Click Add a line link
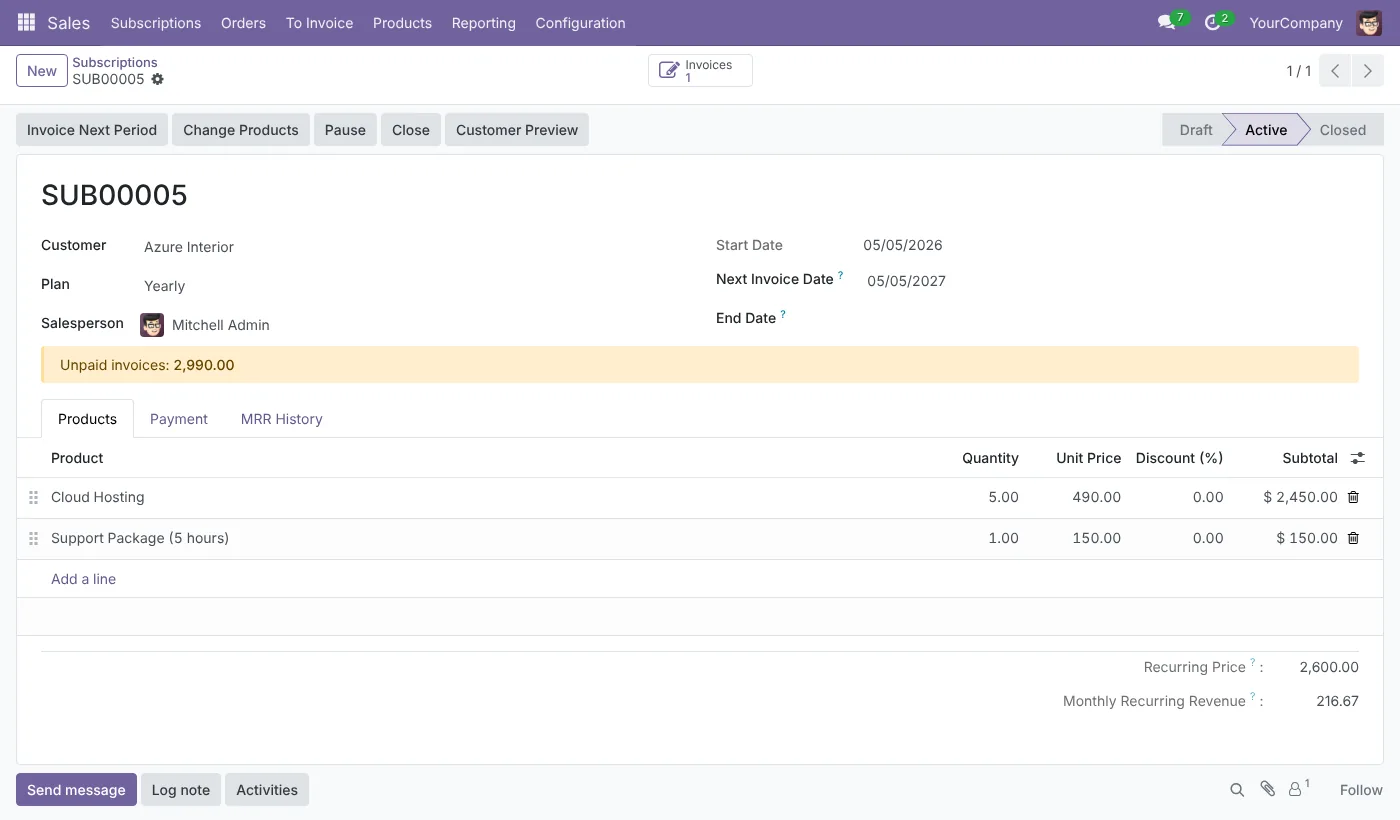1400x820 pixels. tap(83, 579)
